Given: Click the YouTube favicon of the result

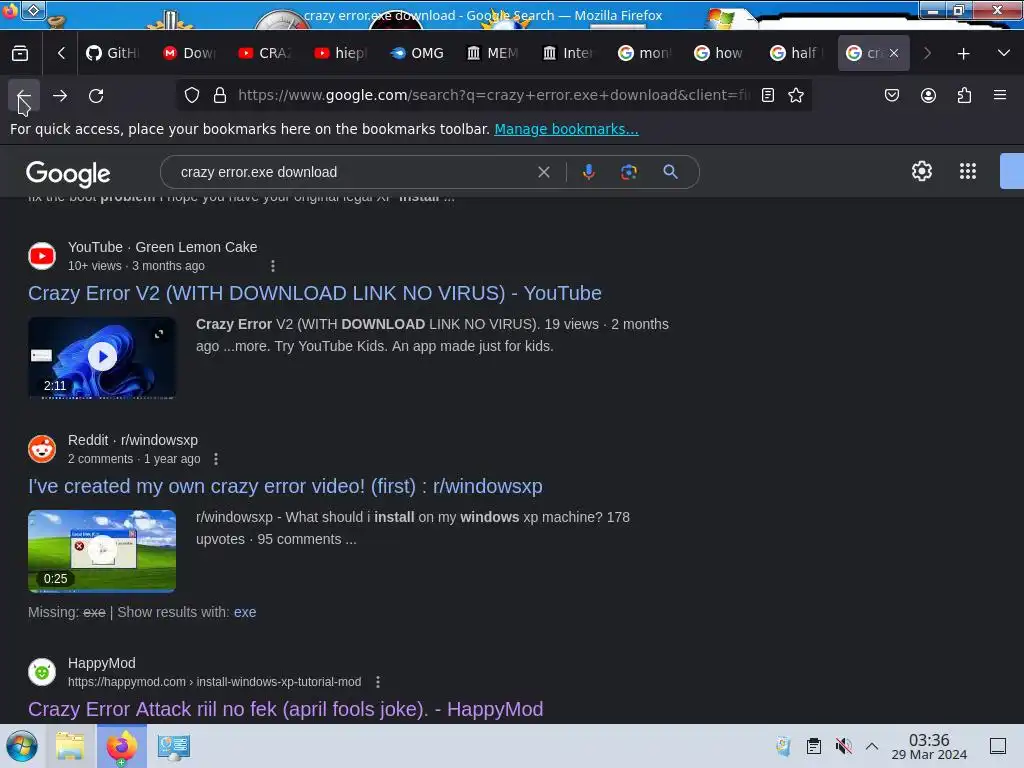Looking at the screenshot, I should (x=42, y=256).
